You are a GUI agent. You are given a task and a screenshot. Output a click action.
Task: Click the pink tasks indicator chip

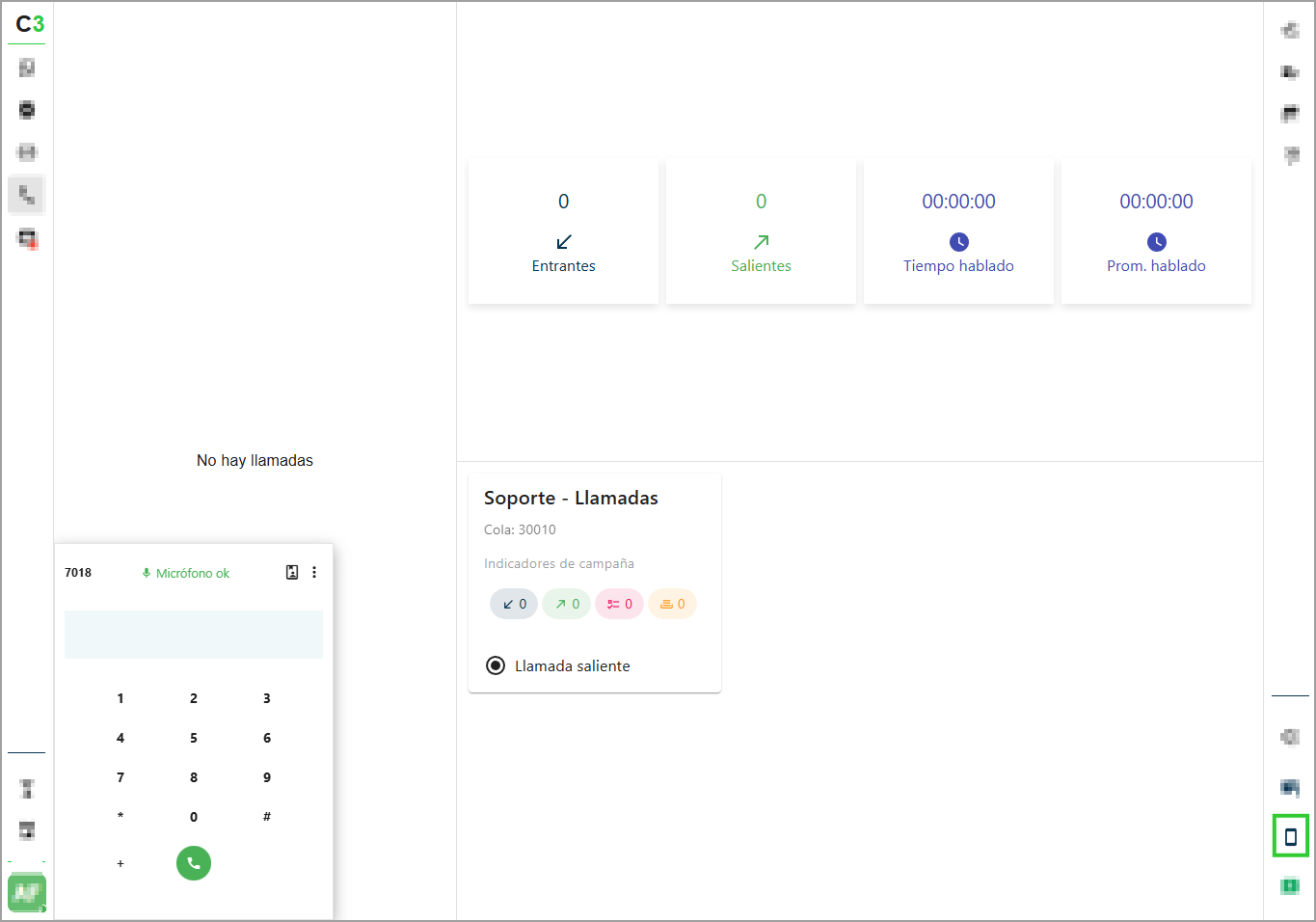click(619, 604)
